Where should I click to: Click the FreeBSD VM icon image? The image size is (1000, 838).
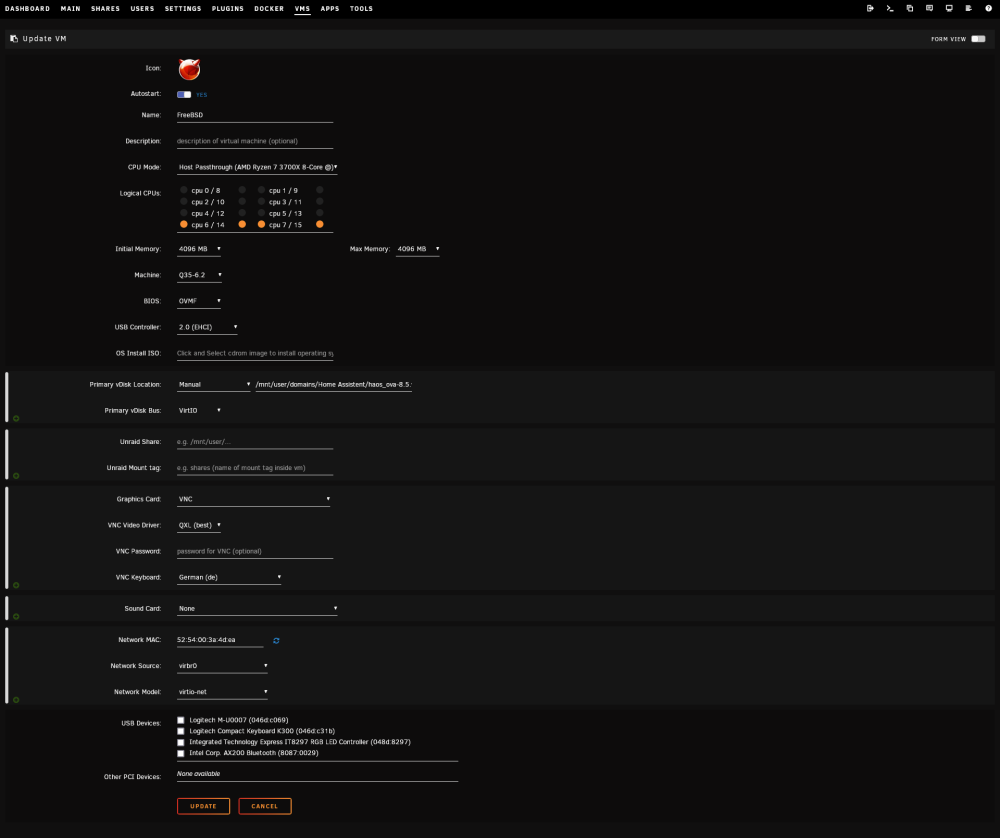coord(189,69)
